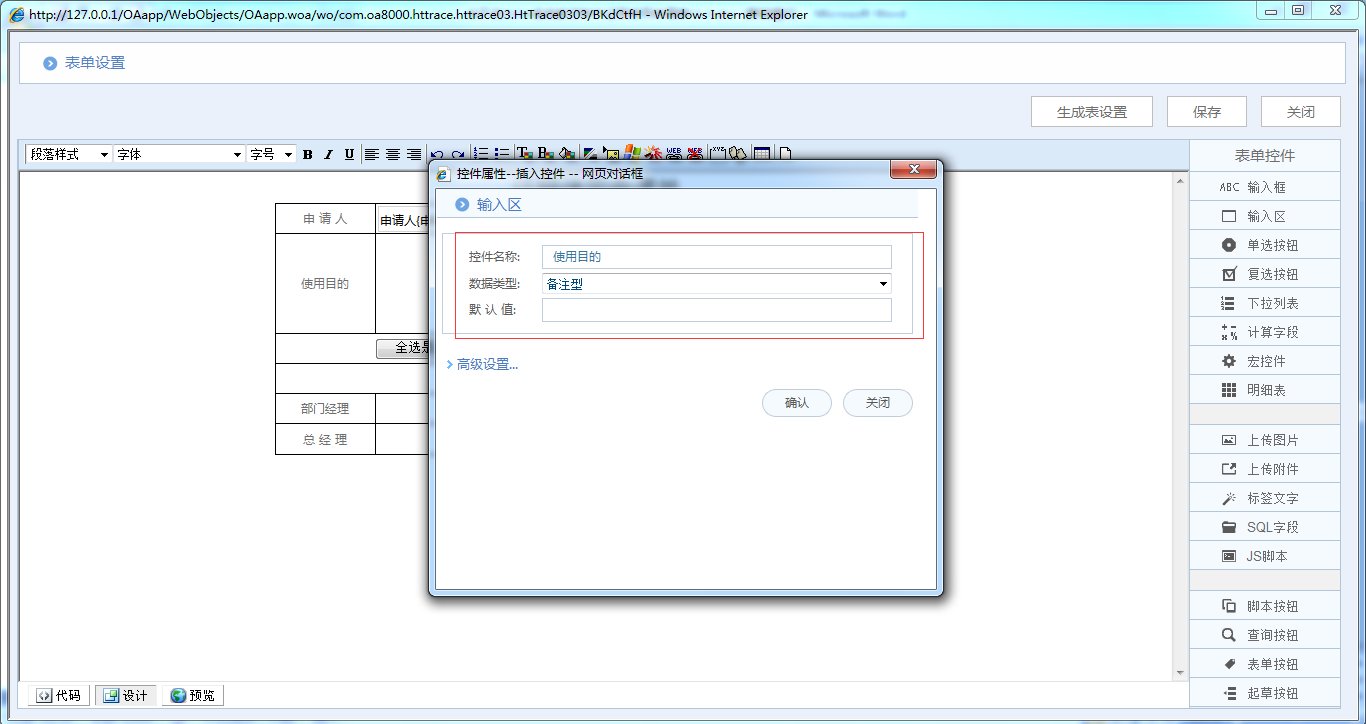Open the 数据类型 dropdown showing 备注型
This screenshot has width=1366, height=724.
point(716,284)
